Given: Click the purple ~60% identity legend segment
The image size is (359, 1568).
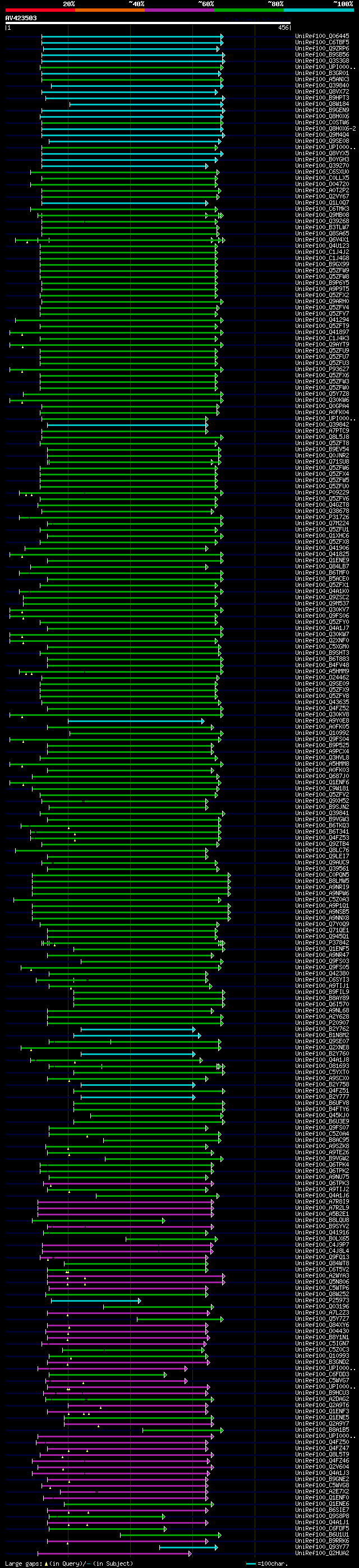Looking at the screenshot, I should coord(179,10).
